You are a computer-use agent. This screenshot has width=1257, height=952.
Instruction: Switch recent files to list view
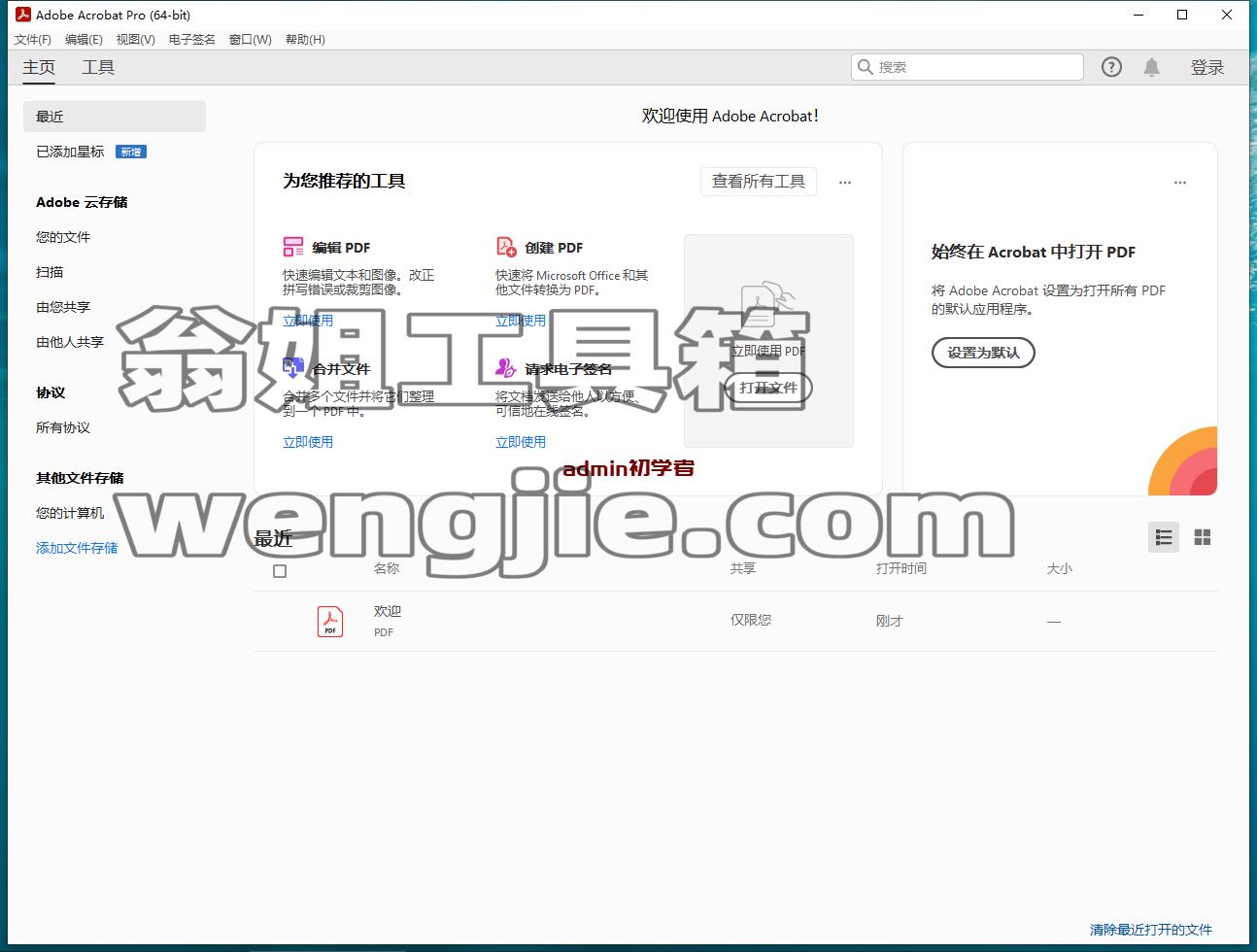1164,537
